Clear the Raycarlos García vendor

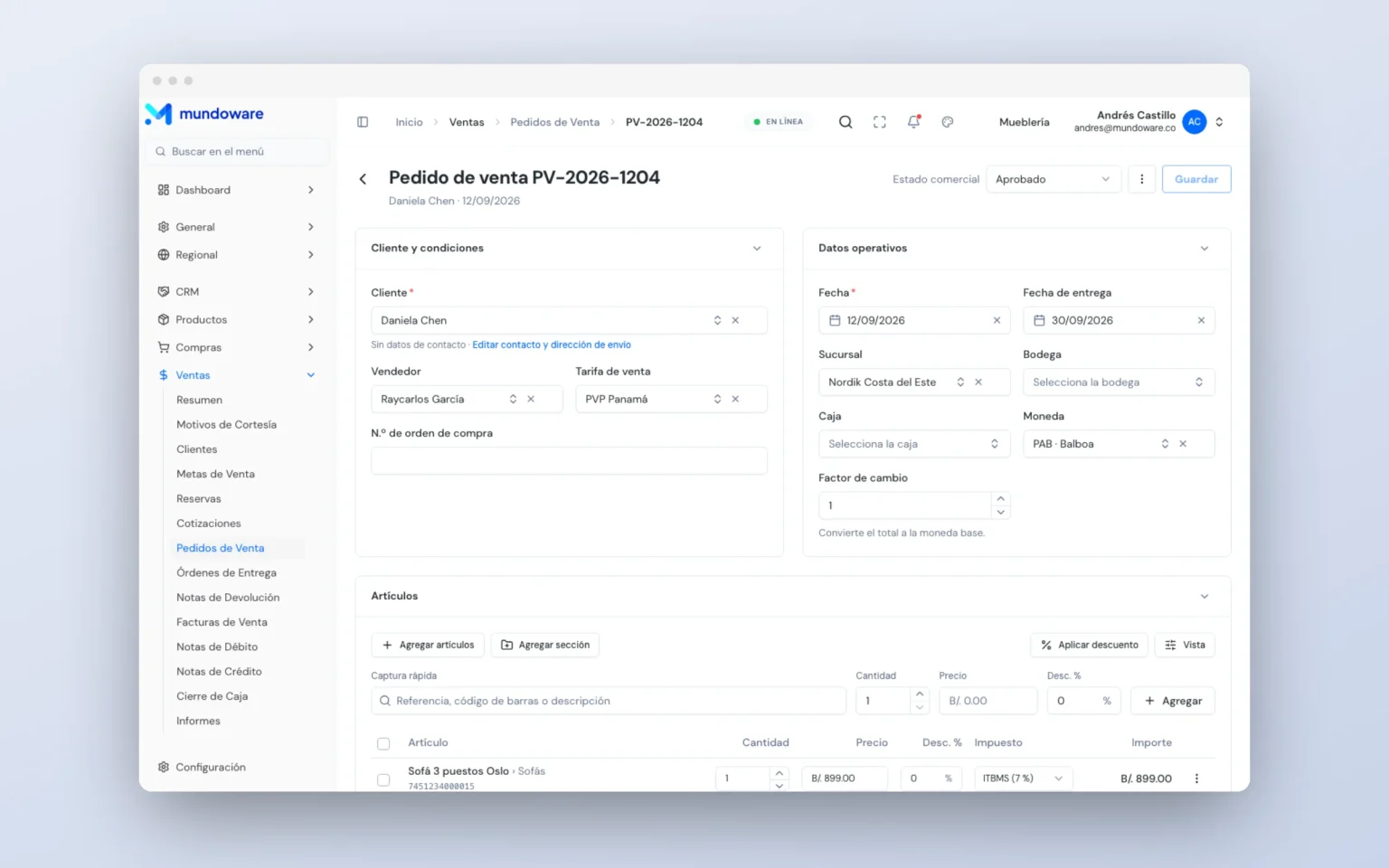[x=531, y=399]
